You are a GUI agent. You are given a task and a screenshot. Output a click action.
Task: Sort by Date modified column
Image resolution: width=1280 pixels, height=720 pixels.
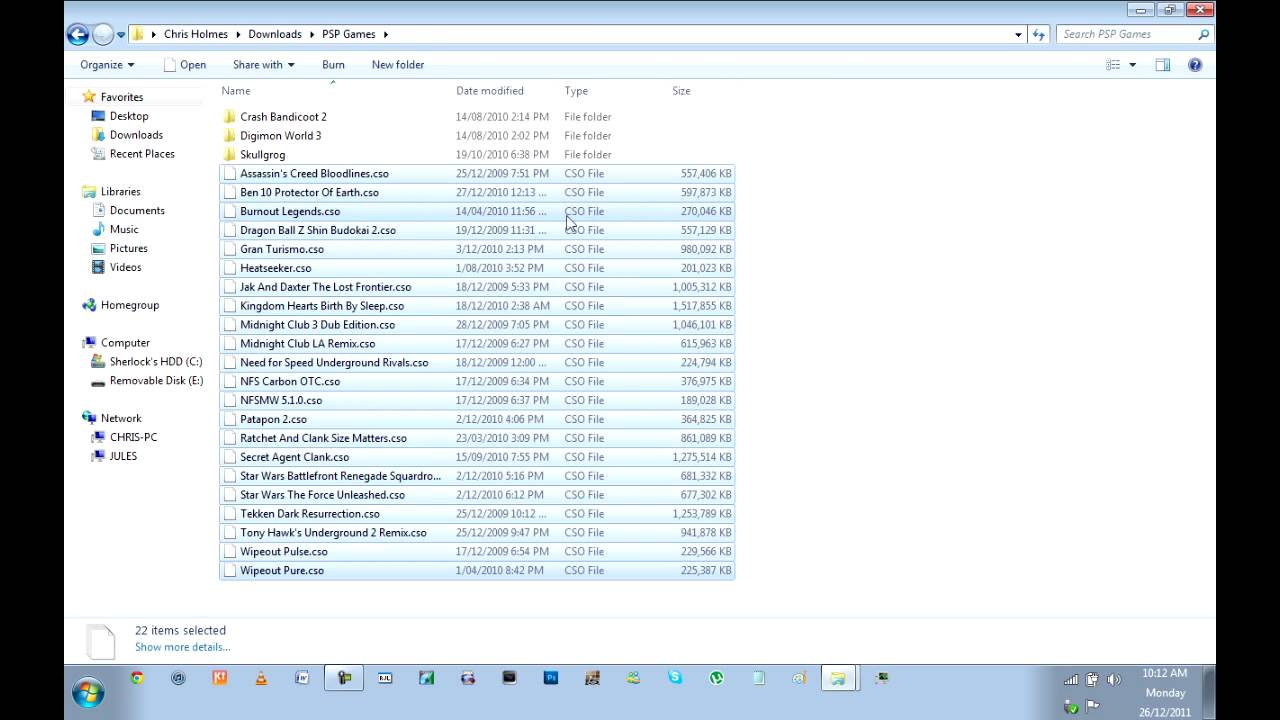[490, 91]
